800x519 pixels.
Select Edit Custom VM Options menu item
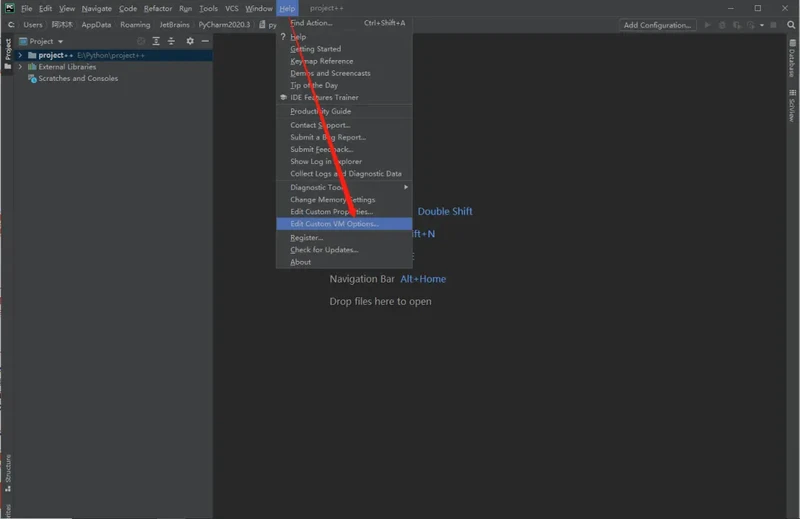click(334, 224)
